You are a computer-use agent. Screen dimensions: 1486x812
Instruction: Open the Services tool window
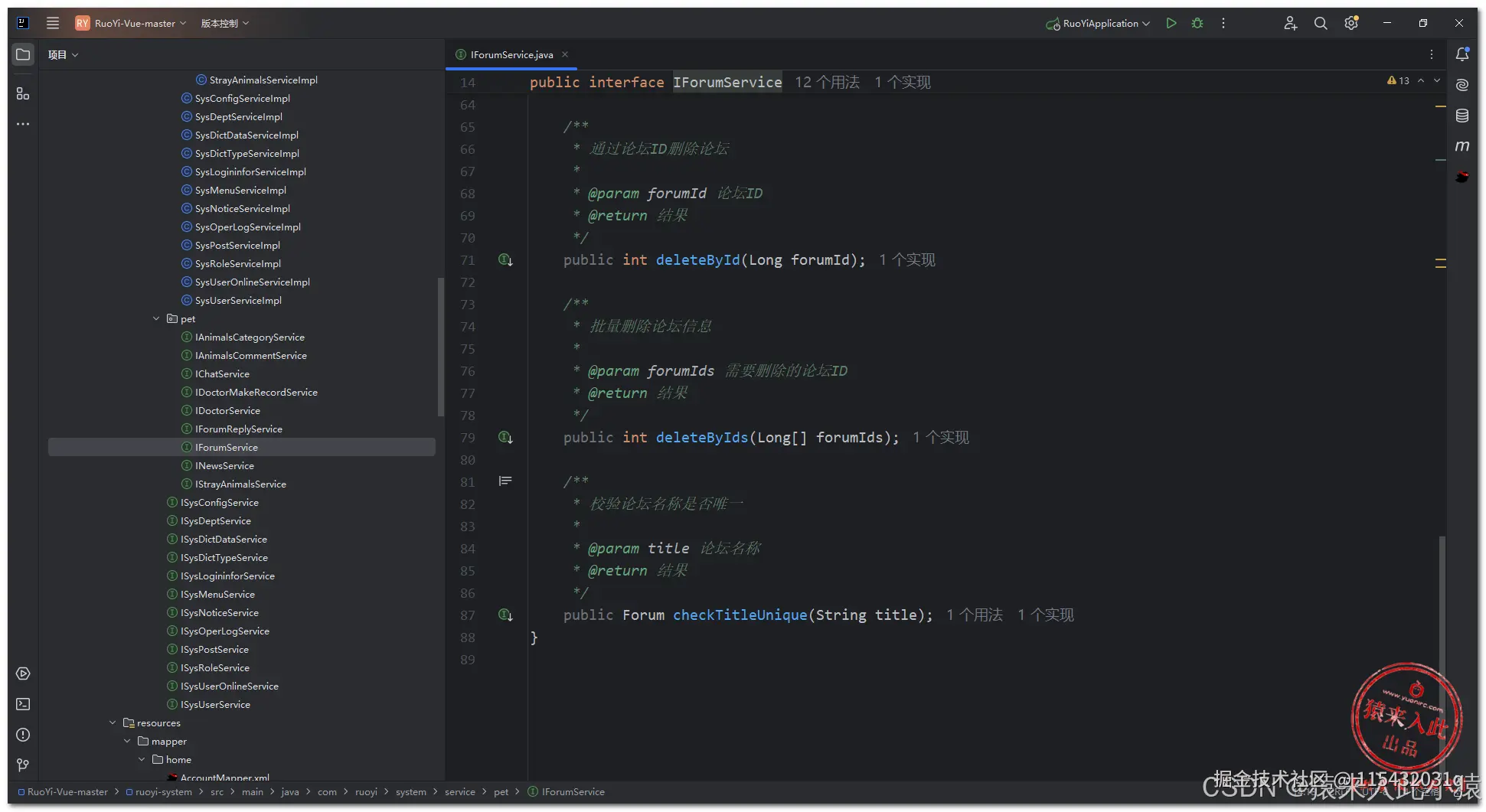23,673
